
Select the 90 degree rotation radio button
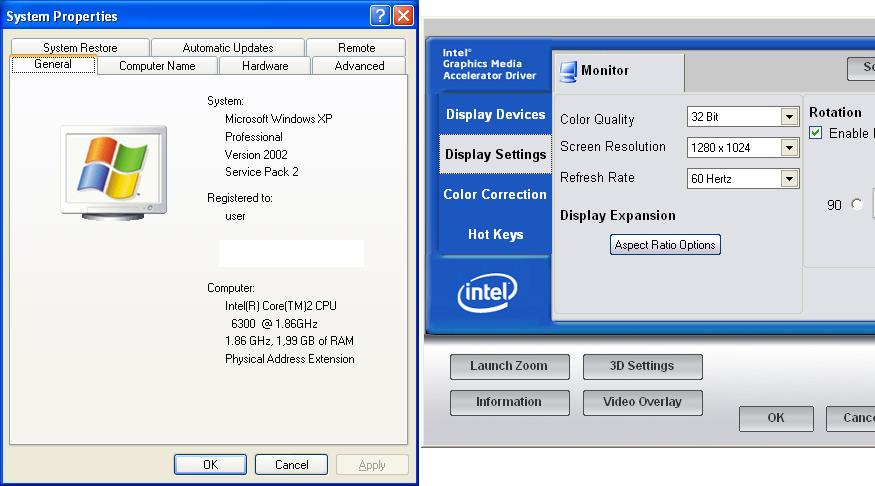(x=857, y=204)
